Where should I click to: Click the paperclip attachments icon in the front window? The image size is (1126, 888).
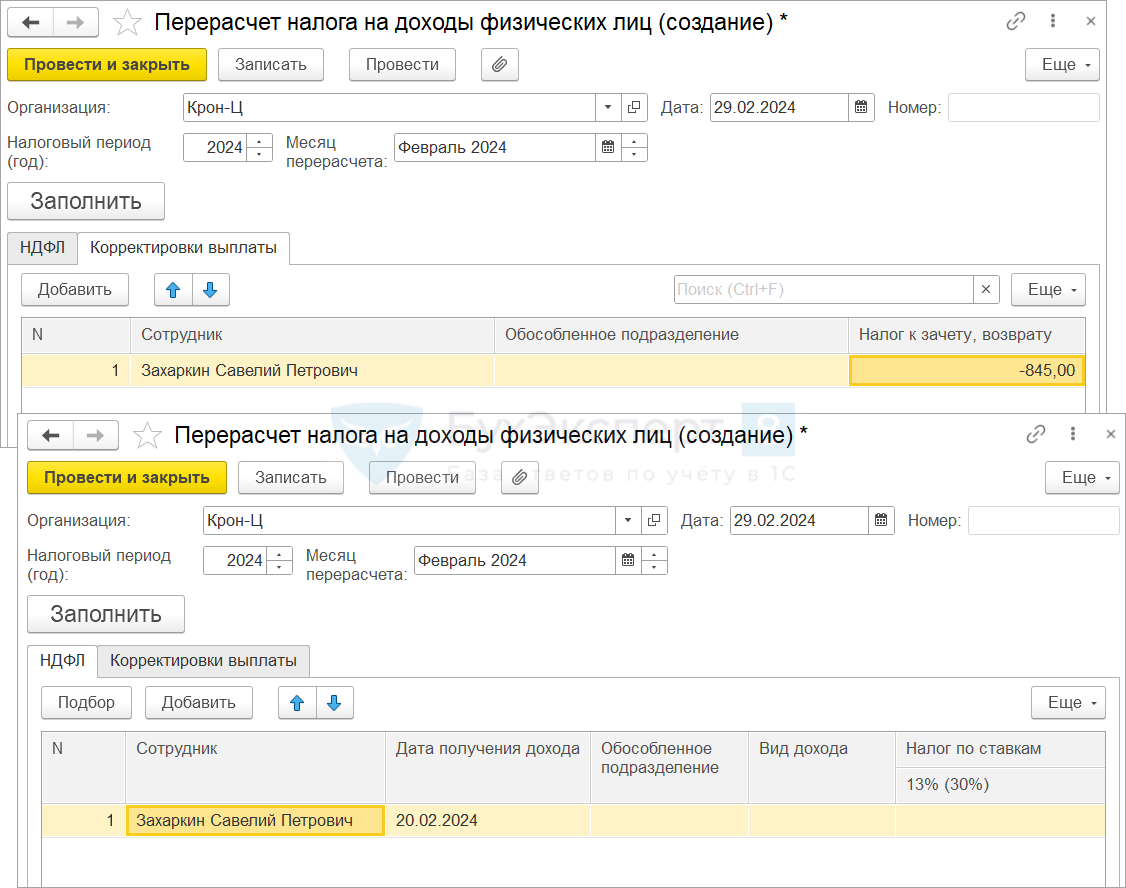[519, 477]
